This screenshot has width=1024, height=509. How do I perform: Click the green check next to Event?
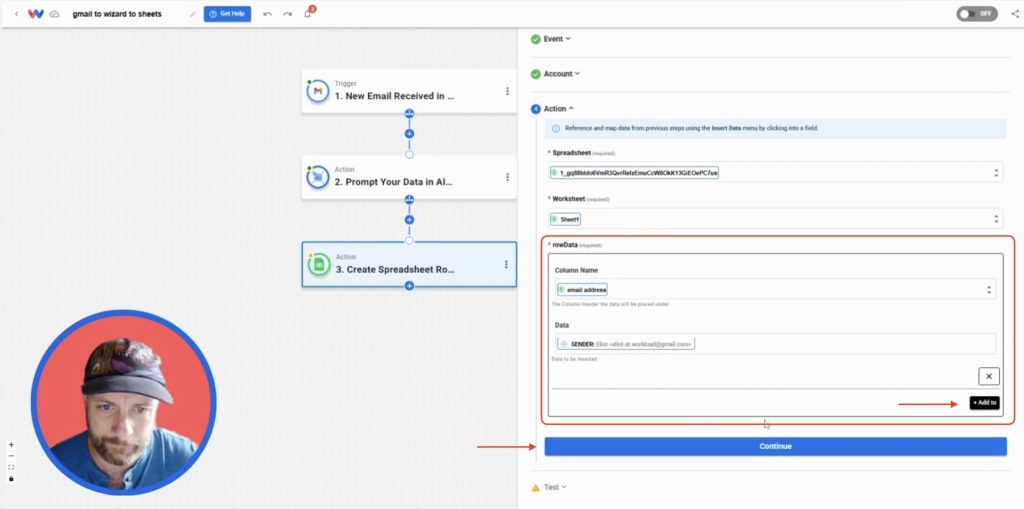coord(536,39)
